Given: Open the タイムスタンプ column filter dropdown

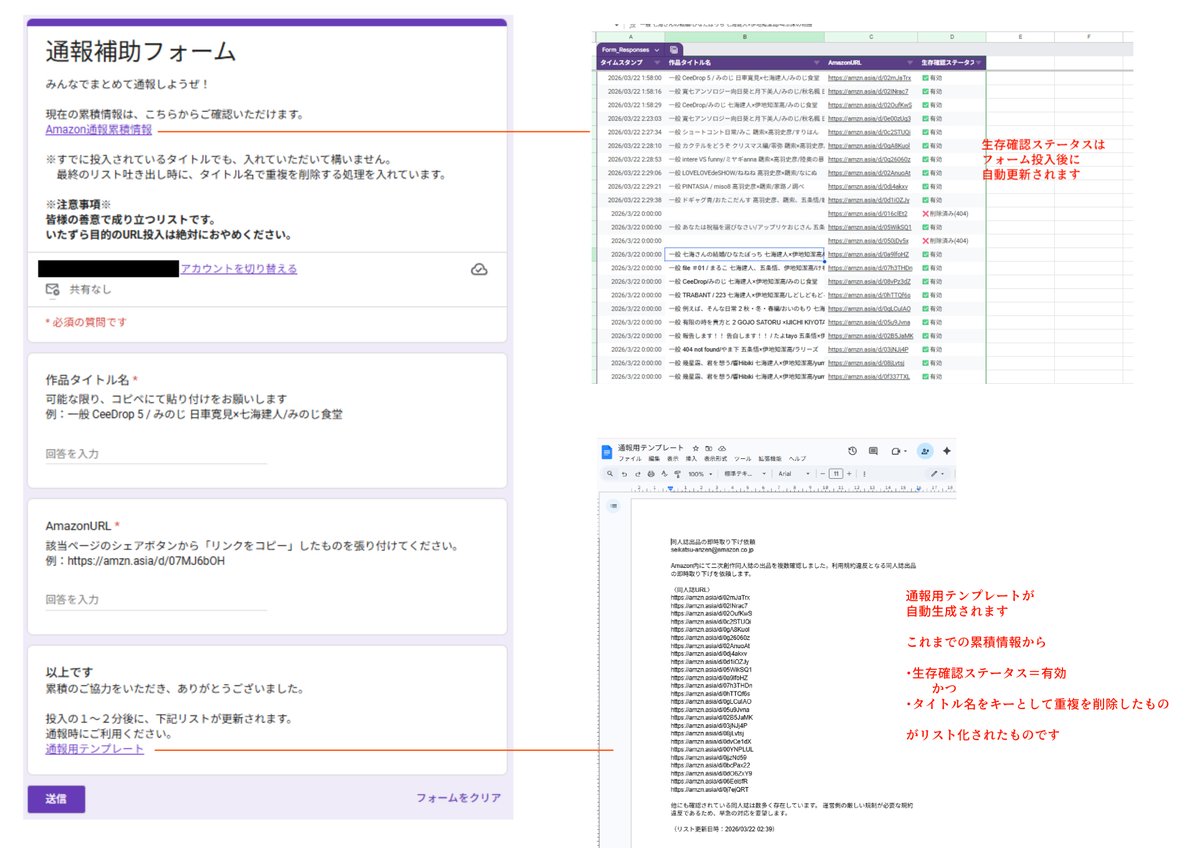Looking at the screenshot, I should (657, 62).
